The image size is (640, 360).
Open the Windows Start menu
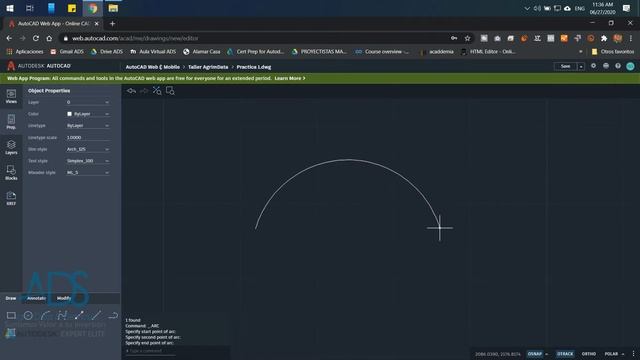click(10, 8)
